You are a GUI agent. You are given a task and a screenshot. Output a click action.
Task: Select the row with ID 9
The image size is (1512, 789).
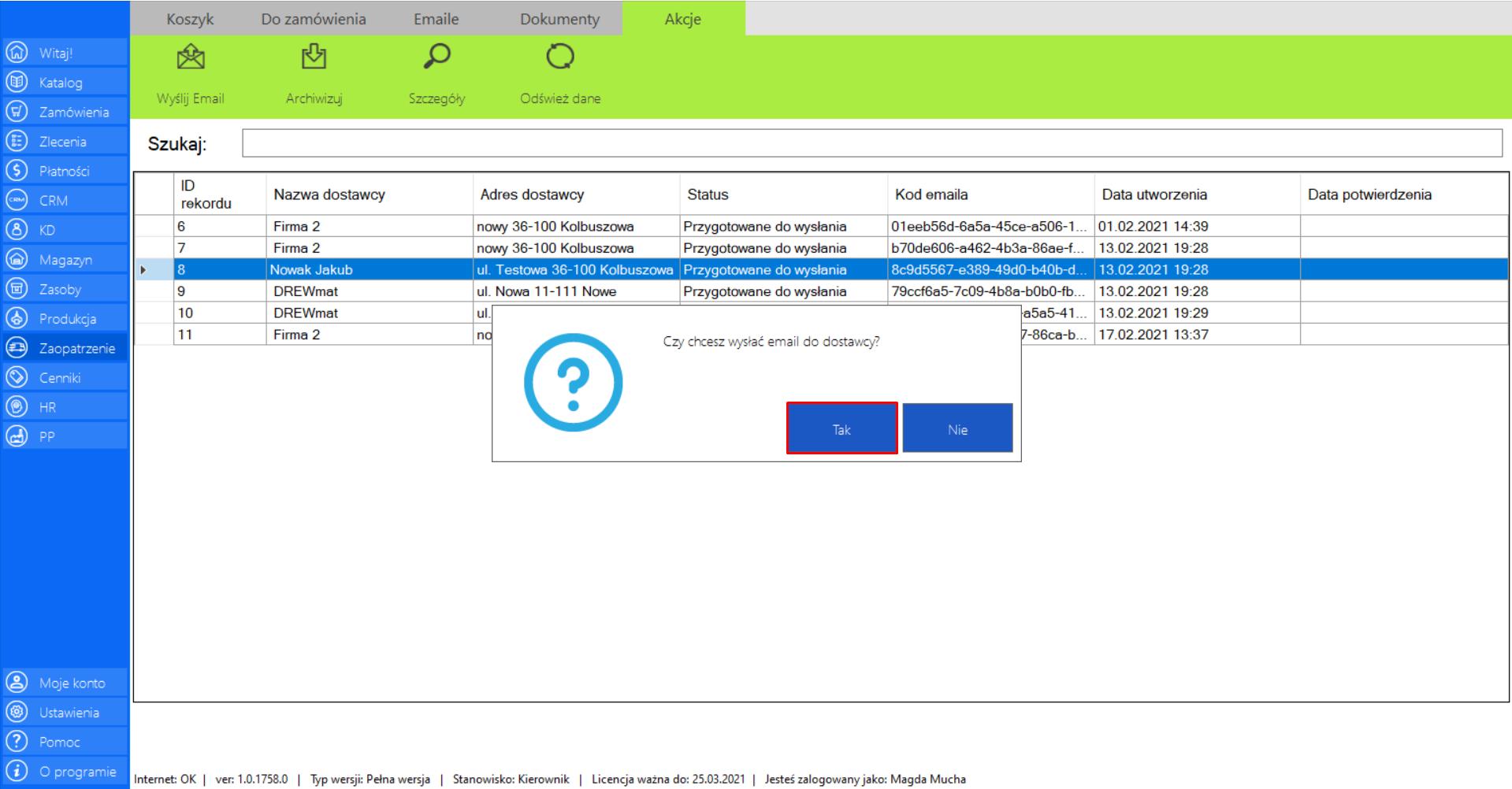click(x=820, y=291)
